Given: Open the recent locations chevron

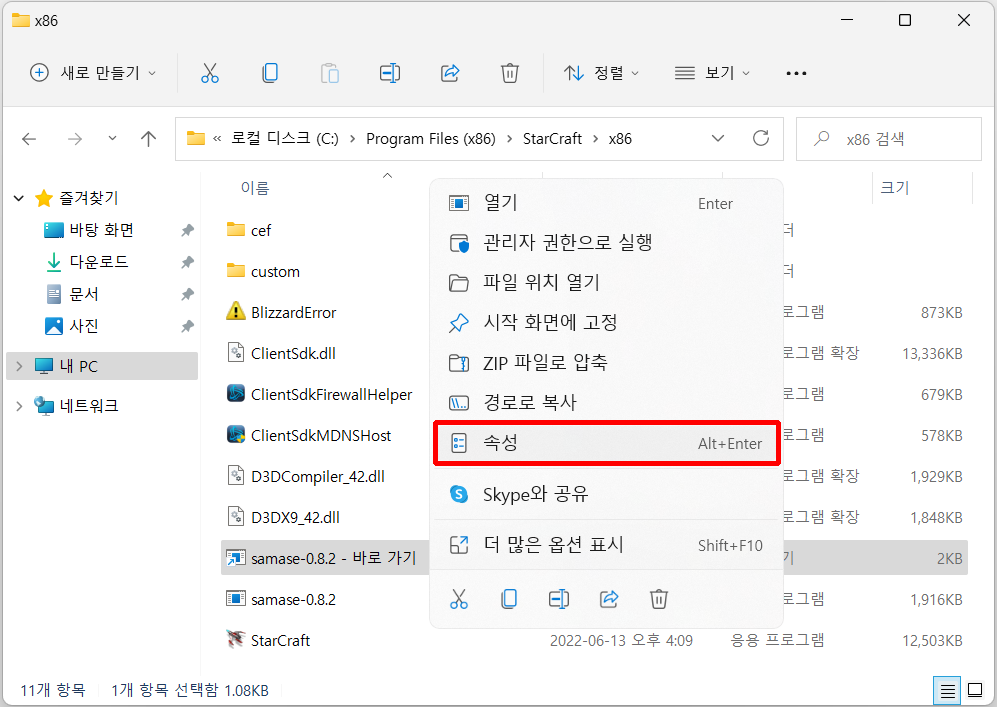Looking at the screenshot, I should (x=113, y=138).
